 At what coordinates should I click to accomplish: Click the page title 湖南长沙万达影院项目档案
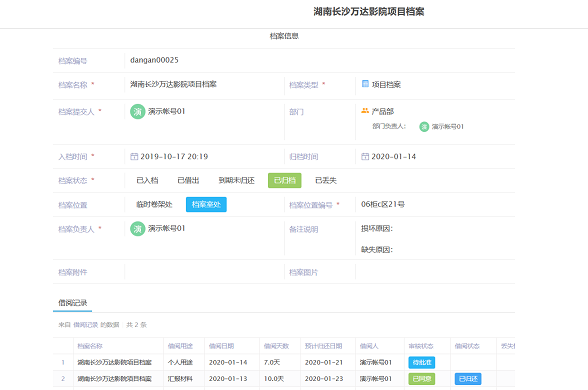click(x=369, y=12)
